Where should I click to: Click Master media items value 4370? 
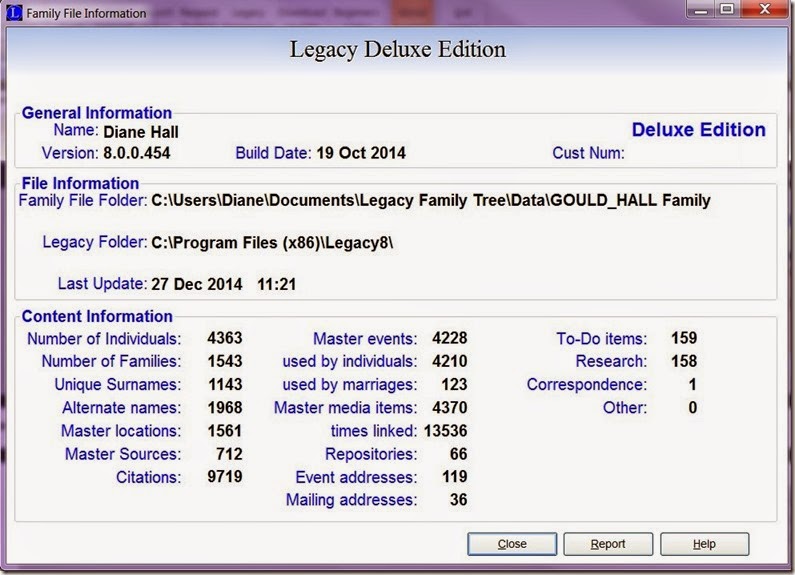point(450,408)
